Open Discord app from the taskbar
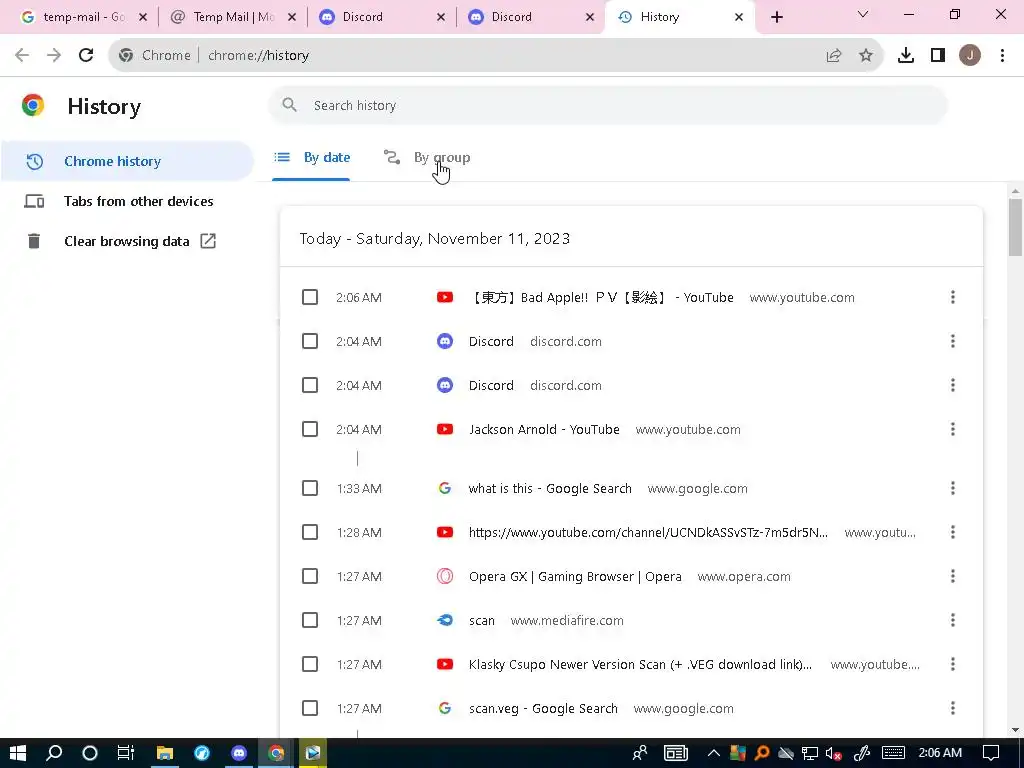1024x768 pixels. pyautogui.click(x=239, y=753)
